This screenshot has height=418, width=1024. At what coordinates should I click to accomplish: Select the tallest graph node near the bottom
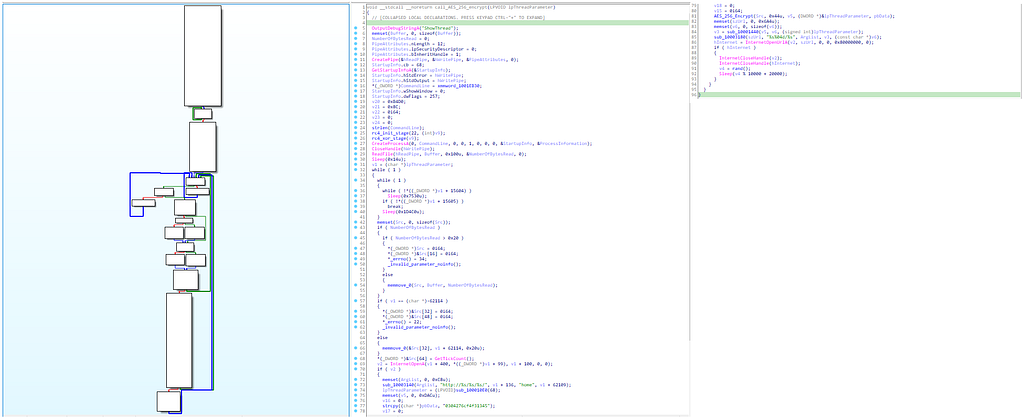point(179,340)
